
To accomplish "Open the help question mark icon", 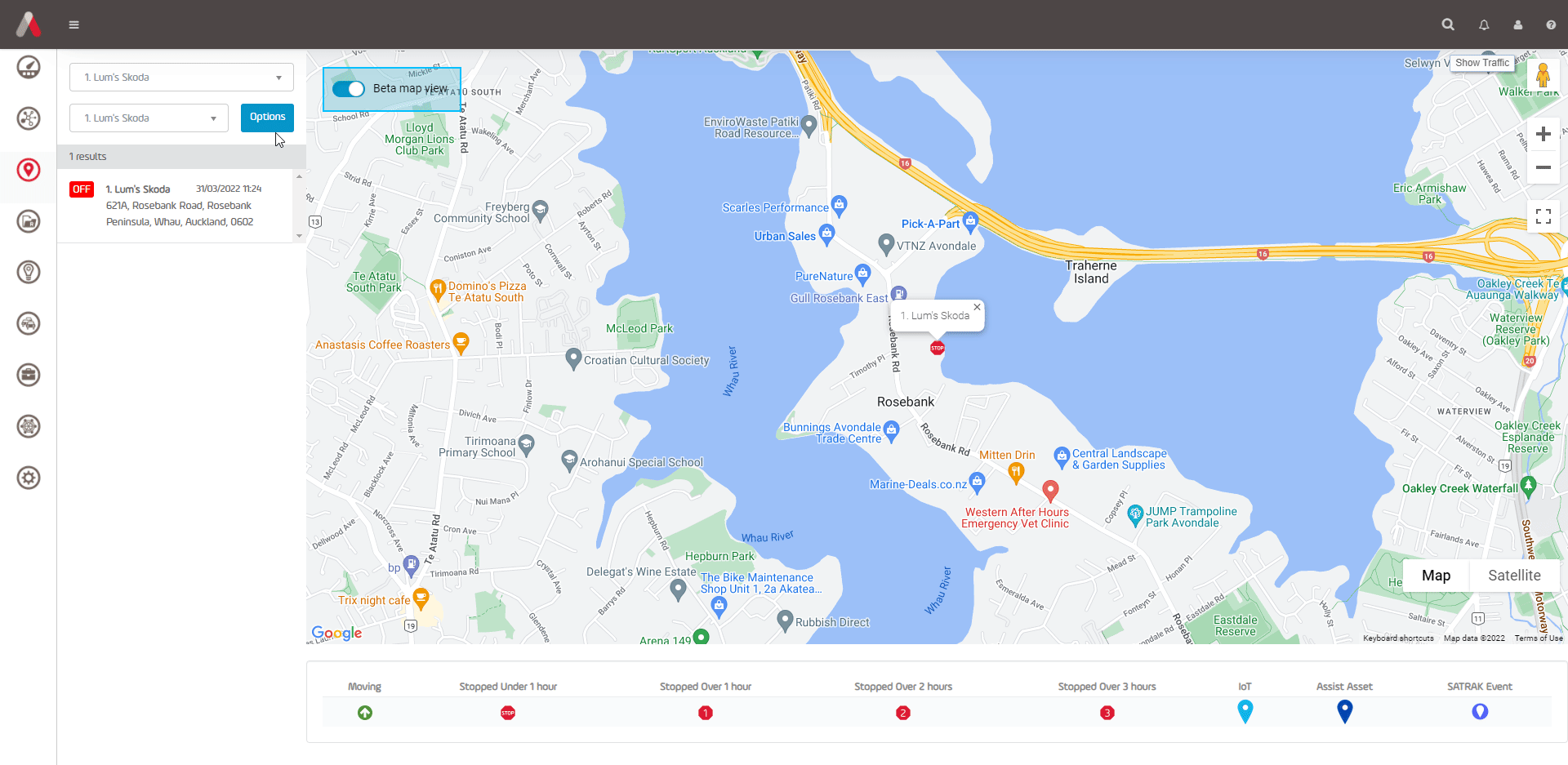I will [x=1551, y=25].
